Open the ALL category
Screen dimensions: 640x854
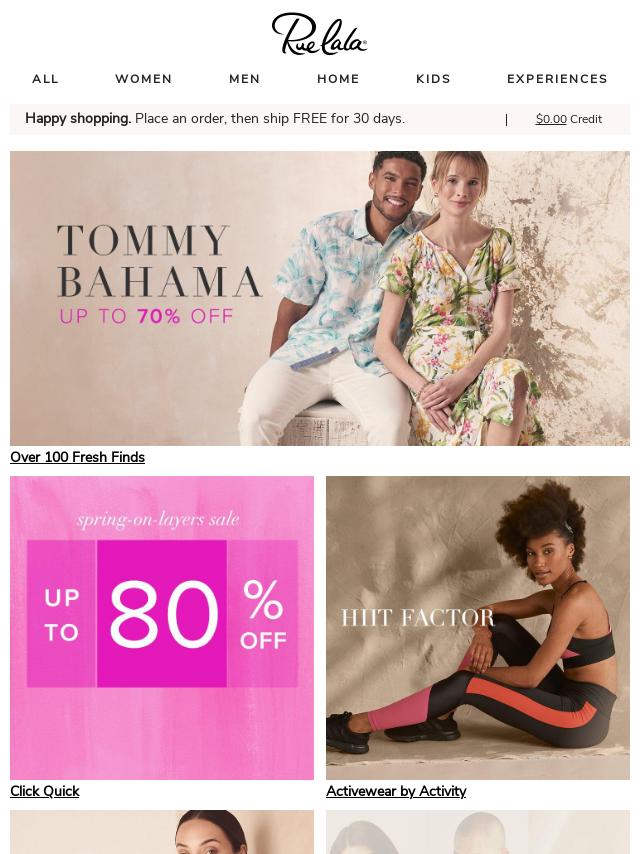(45, 79)
